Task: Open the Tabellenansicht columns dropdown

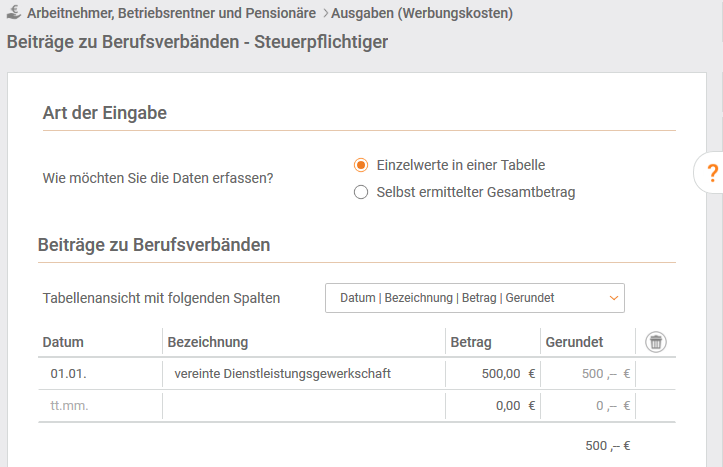Action: point(475,298)
